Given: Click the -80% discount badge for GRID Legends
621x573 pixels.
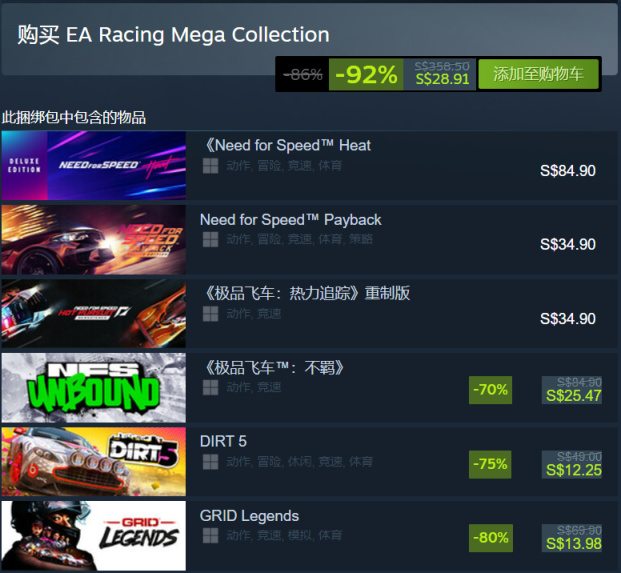Looking at the screenshot, I should coord(491,538).
